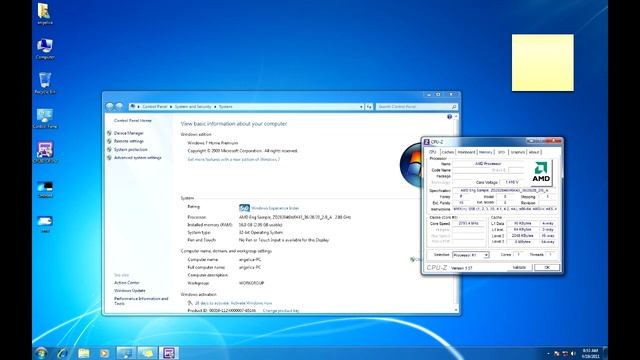The width and height of the screenshot is (640, 360).
Task: Click the Validate button in CPU-Z
Action: 519,267
